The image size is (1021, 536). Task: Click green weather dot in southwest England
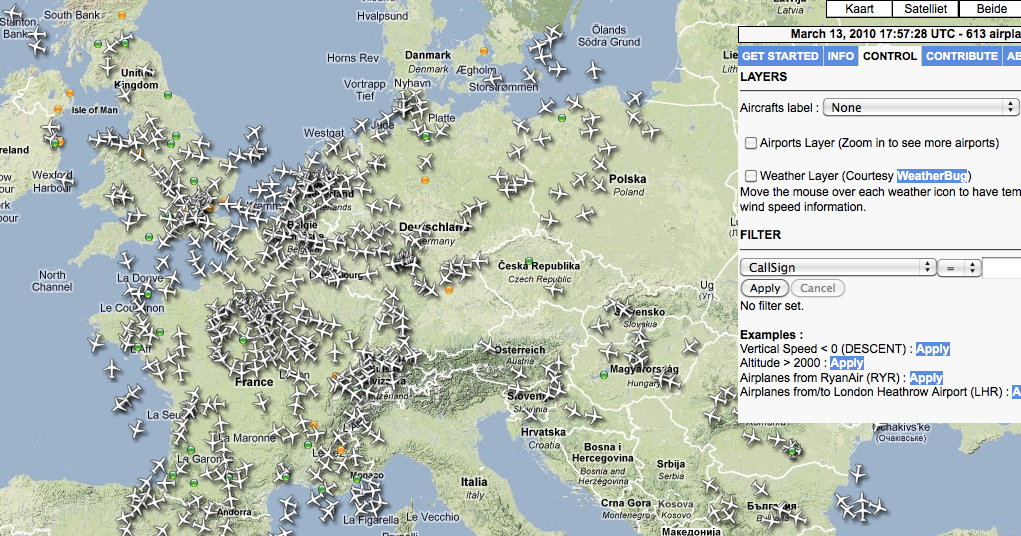pyautogui.click(x=149, y=237)
